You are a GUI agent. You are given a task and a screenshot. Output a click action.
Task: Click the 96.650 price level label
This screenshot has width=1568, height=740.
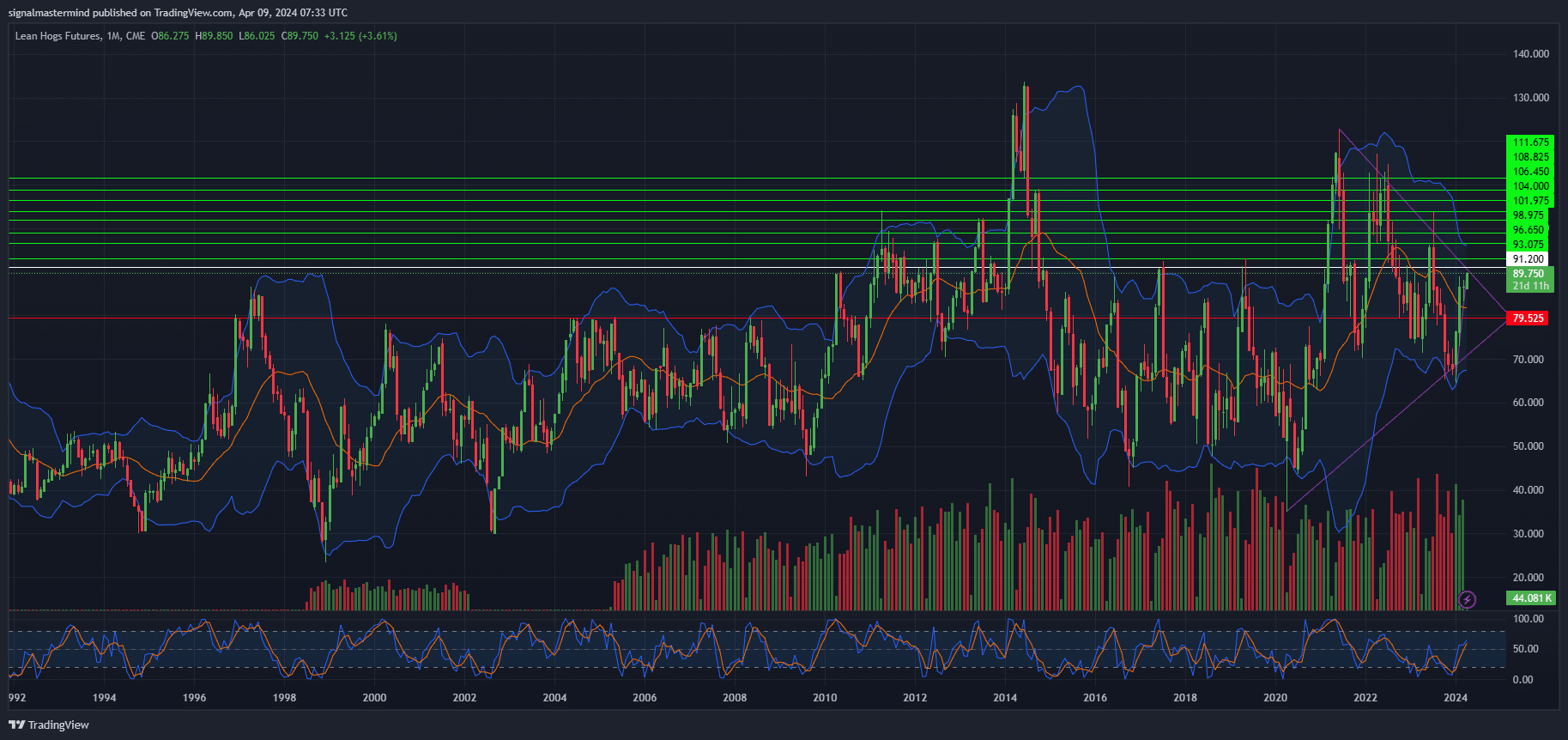[x=1528, y=230]
